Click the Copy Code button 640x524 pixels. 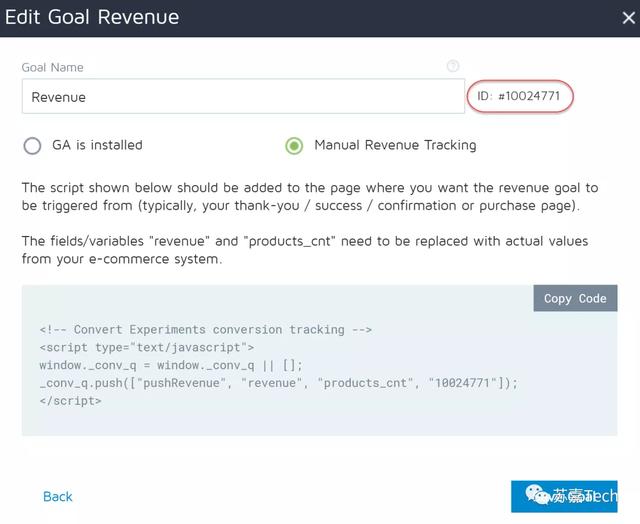[x=575, y=298]
